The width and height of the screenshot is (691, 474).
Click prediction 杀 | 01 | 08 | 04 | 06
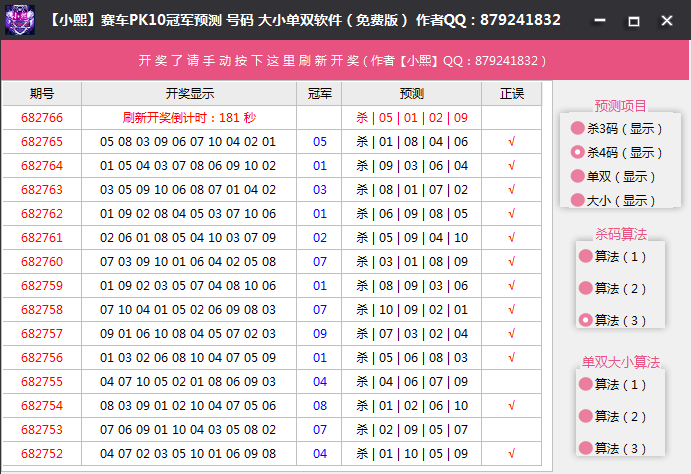coord(412,141)
